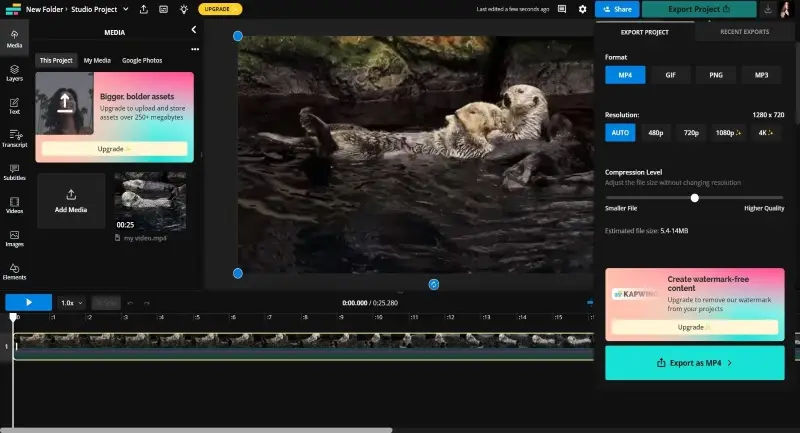Click the Share button
The width and height of the screenshot is (800, 433).
pyautogui.click(x=617, y=9)
